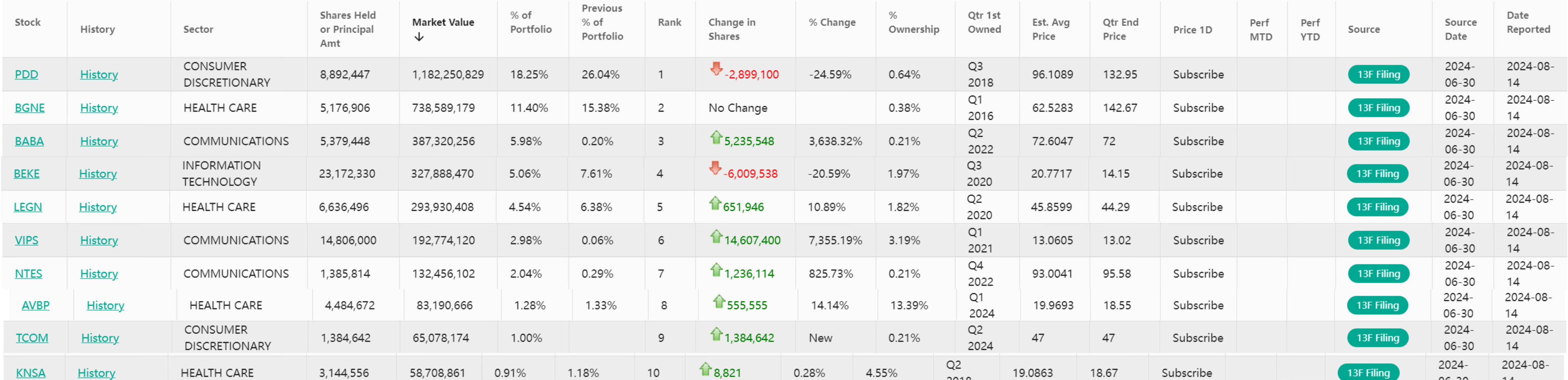
Task: Click 13F Filing button in VIPS row
Action: pos(1379,241)
